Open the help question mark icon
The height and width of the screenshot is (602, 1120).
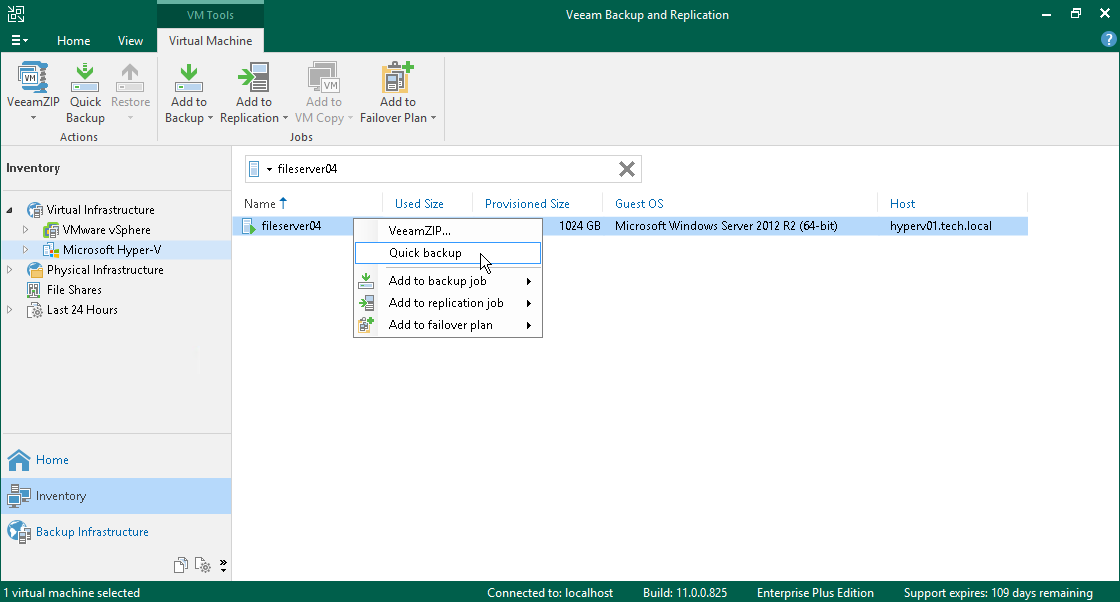point(1109,40)
